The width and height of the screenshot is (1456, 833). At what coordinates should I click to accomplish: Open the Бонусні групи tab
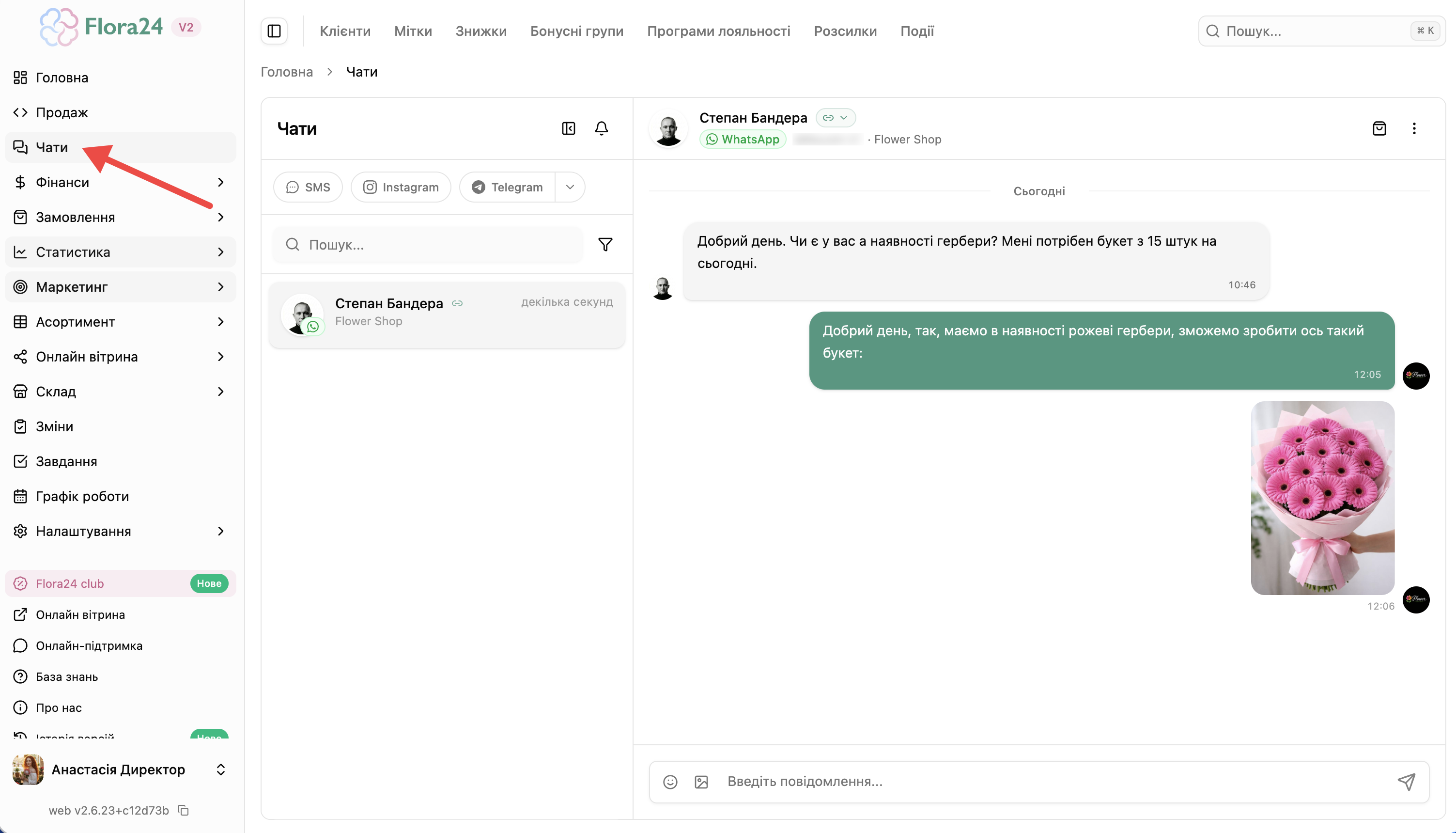(x=576, y=31)
